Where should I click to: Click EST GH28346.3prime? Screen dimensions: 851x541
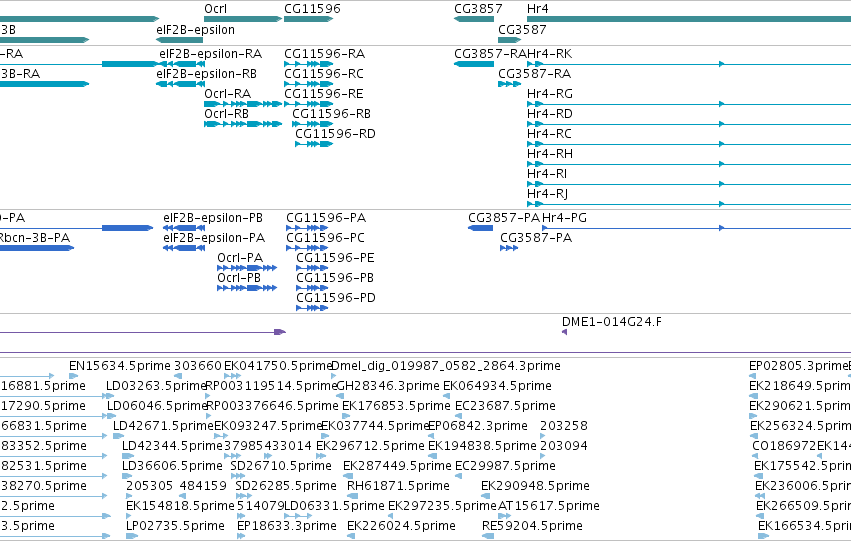pyautogui.click(x=340, y=396)
